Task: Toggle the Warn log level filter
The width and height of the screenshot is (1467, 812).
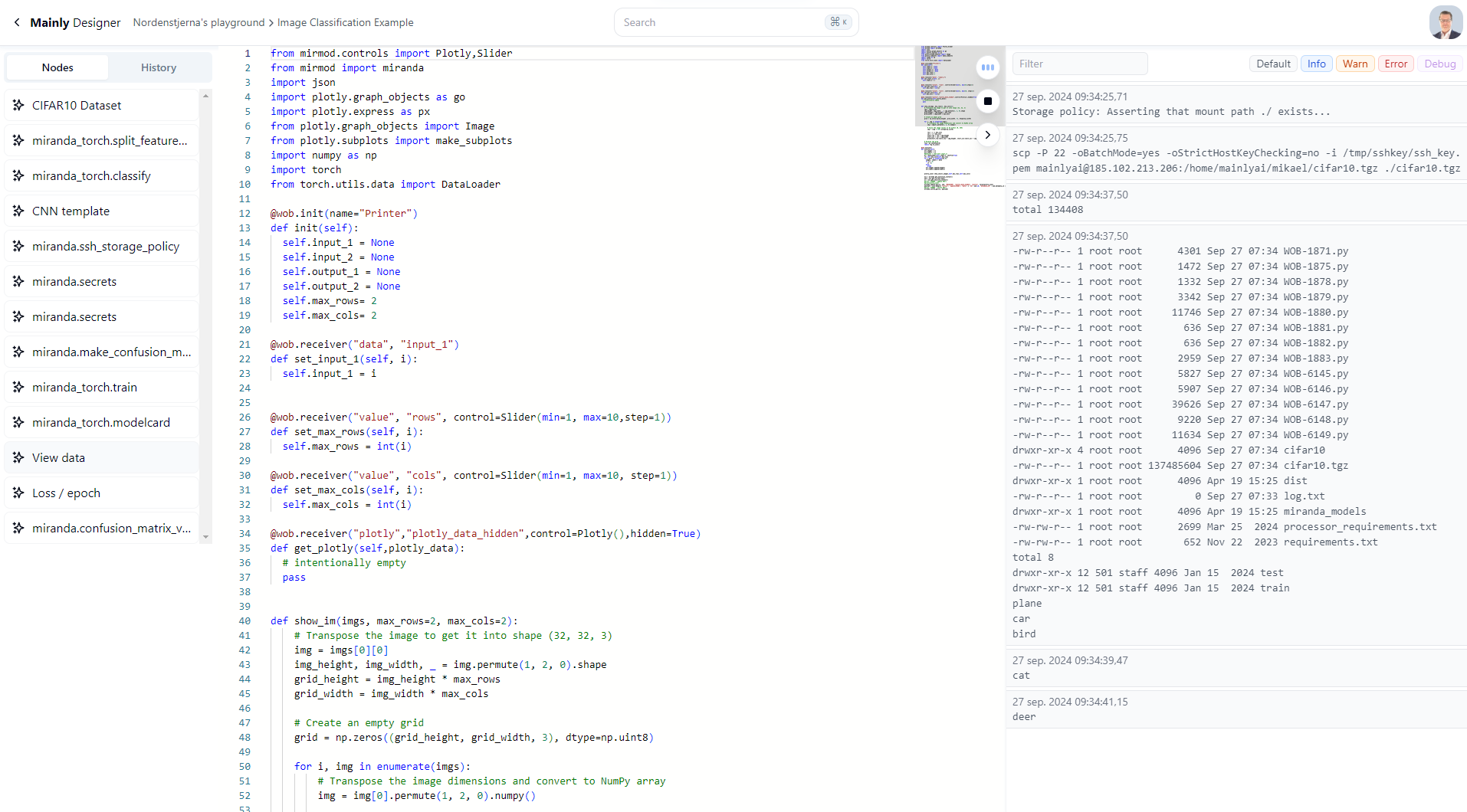Action: click(1354, 64)
